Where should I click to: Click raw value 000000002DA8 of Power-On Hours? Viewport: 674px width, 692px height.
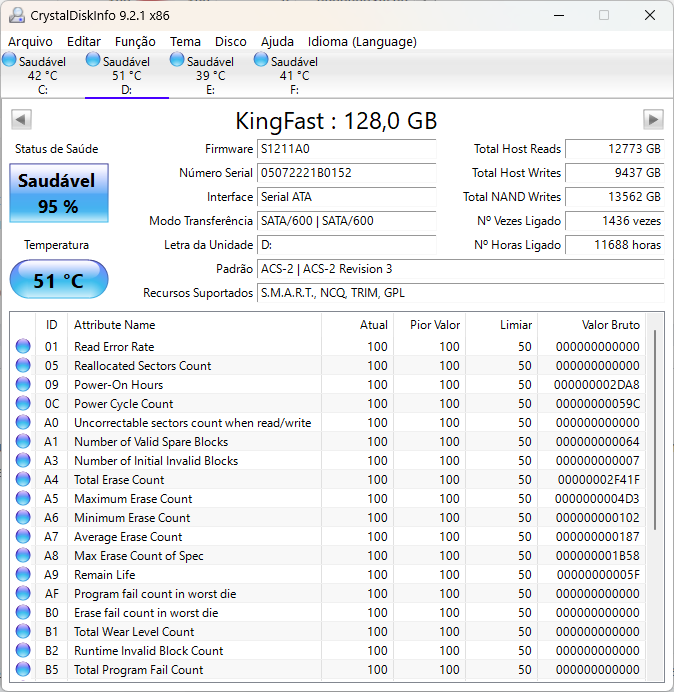pos(596,385)
